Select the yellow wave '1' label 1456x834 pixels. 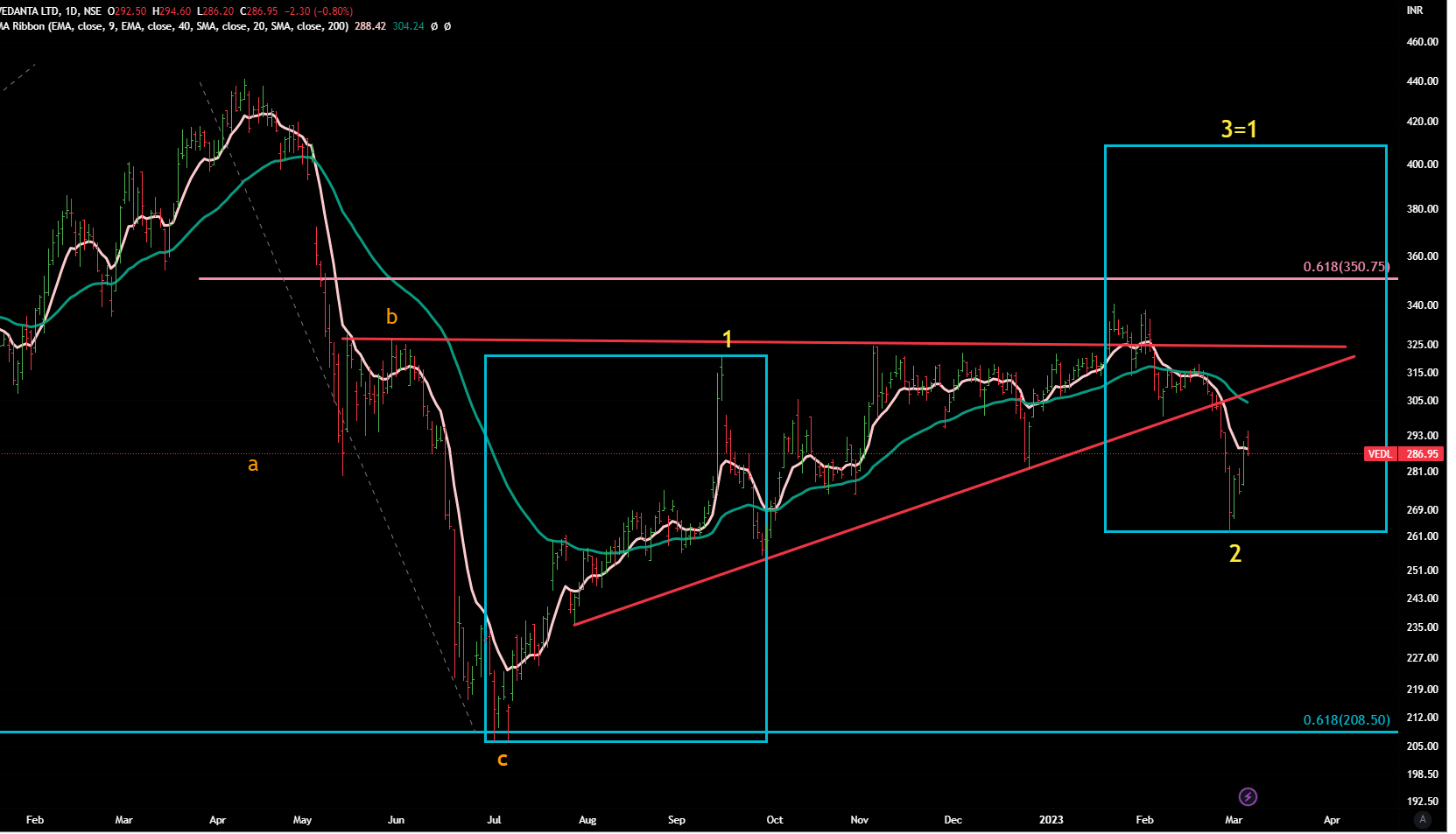727,339
